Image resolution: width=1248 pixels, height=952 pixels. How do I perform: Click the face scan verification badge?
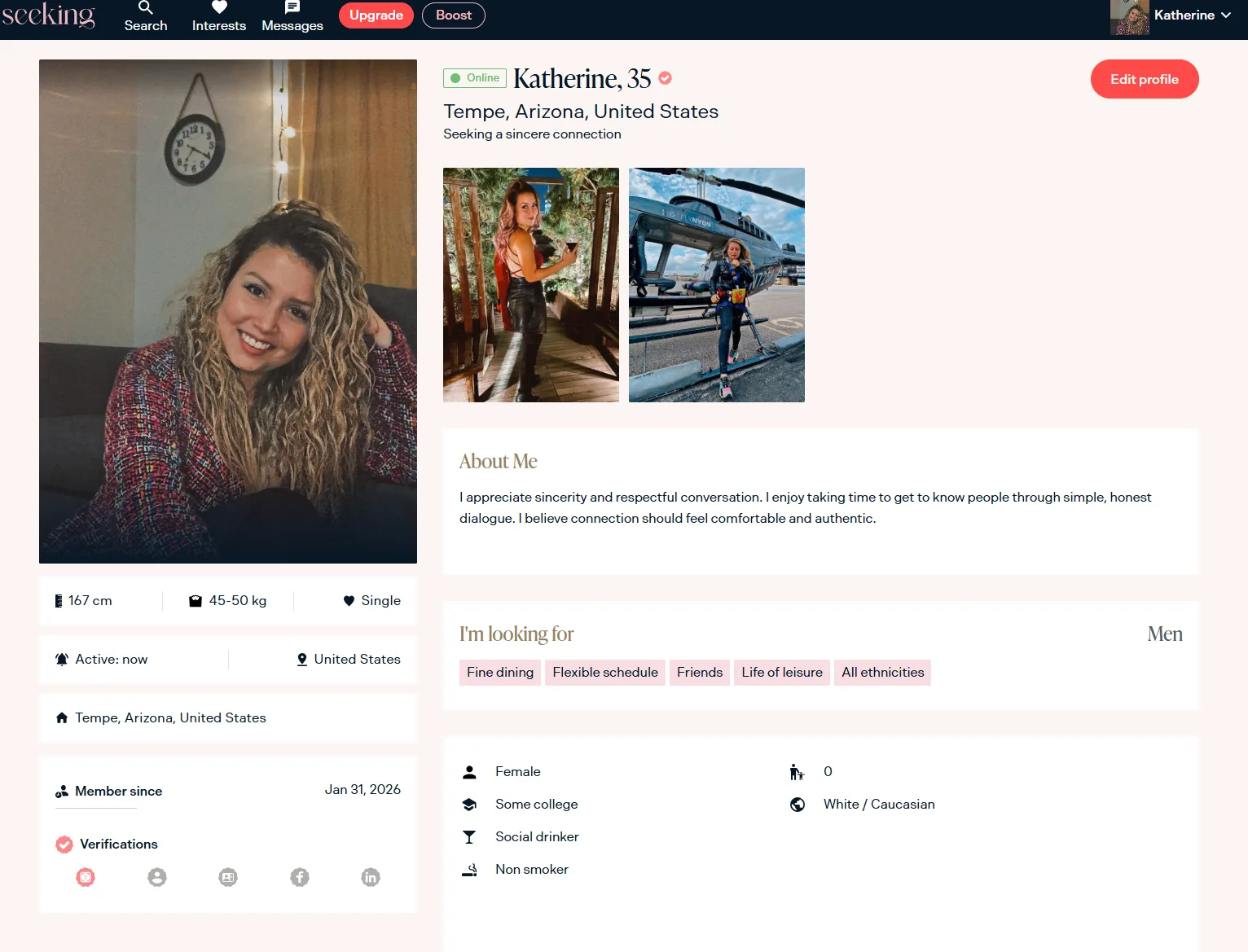tap(86, 877)
